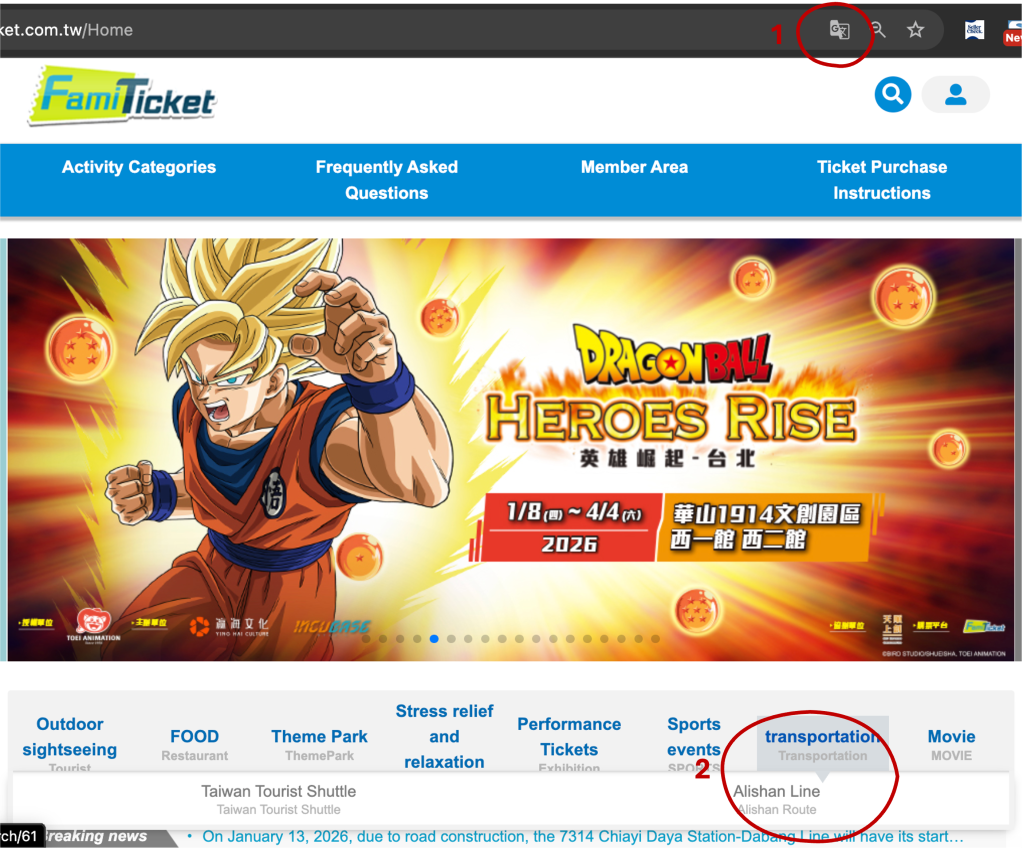Screen dimensions: 1023x848
Task: Open the Chiayi Daya Station news link
Action: [x=582, y=836]
